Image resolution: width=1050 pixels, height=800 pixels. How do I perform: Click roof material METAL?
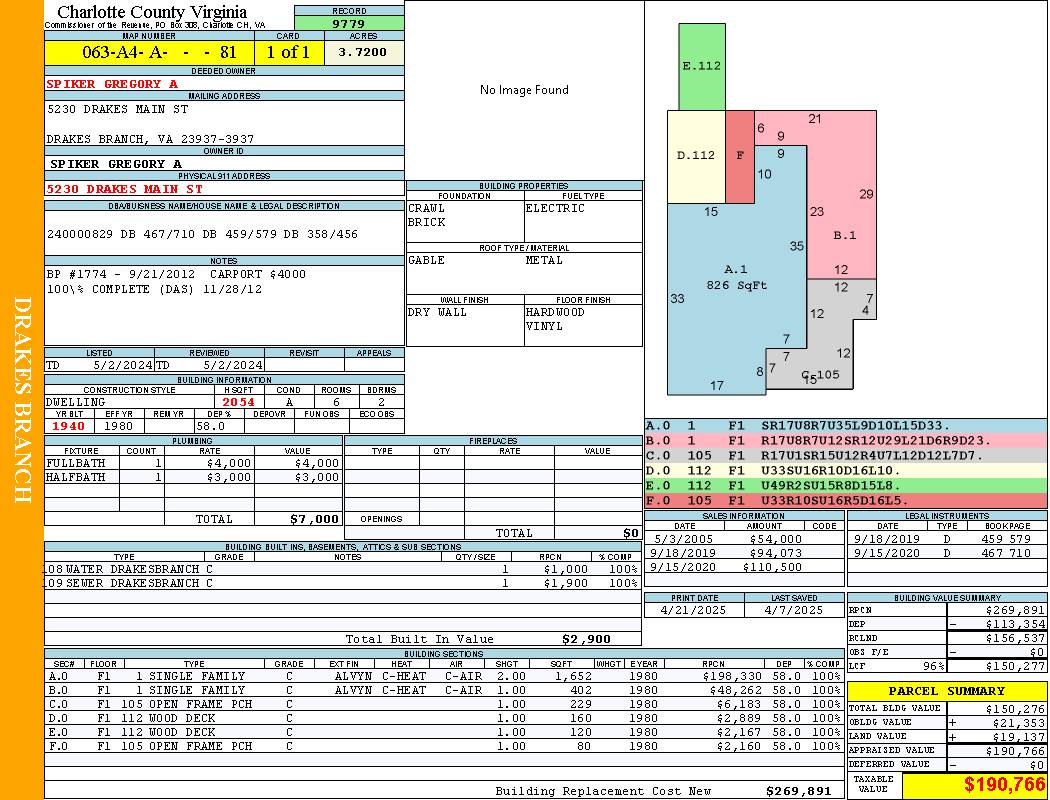click(544, 260)
